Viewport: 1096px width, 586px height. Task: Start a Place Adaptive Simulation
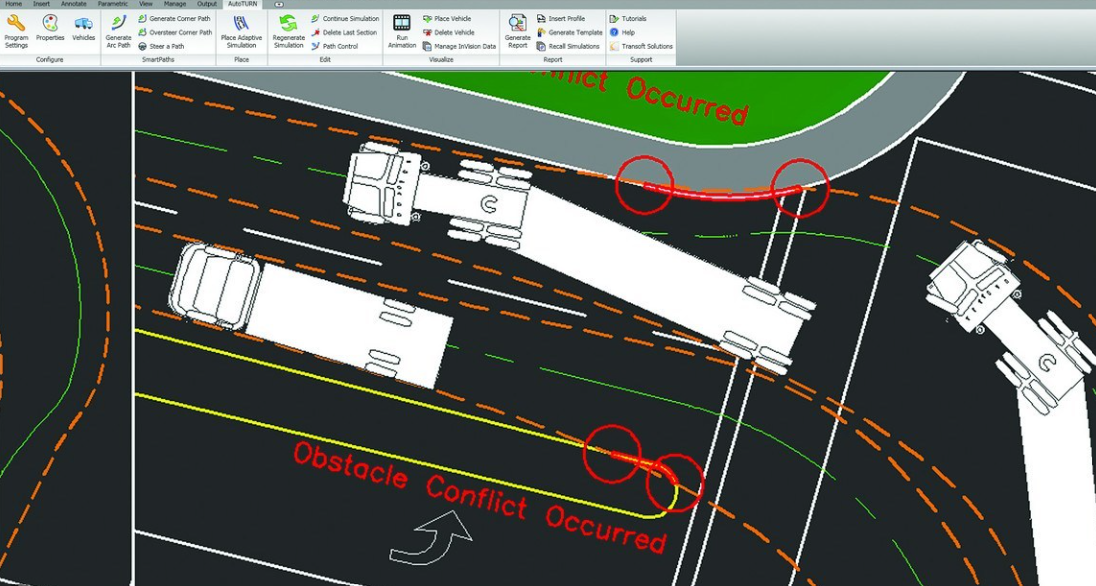(240, 34)
